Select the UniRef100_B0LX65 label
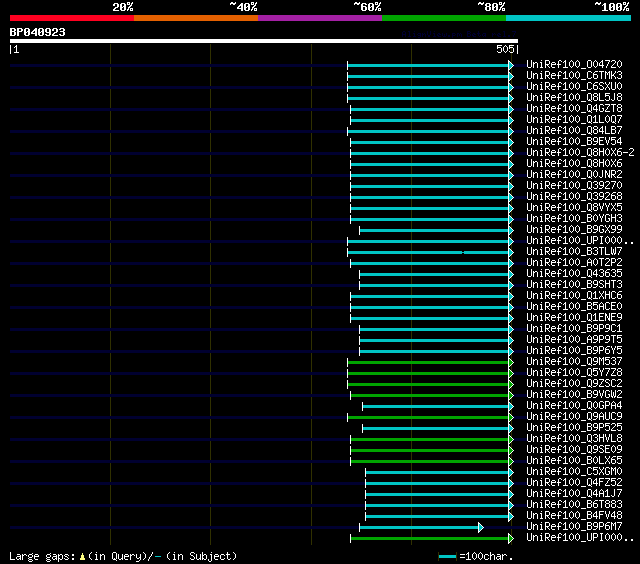 coord(574,461)
